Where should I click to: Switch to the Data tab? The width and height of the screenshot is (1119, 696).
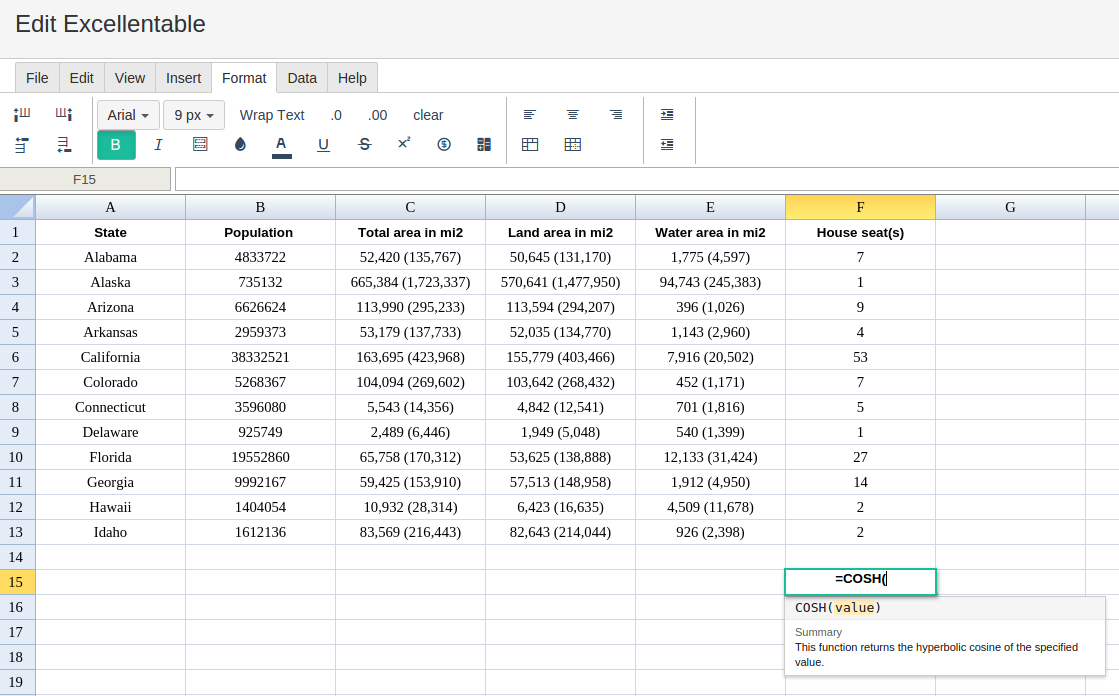click(x=302, y=78)
